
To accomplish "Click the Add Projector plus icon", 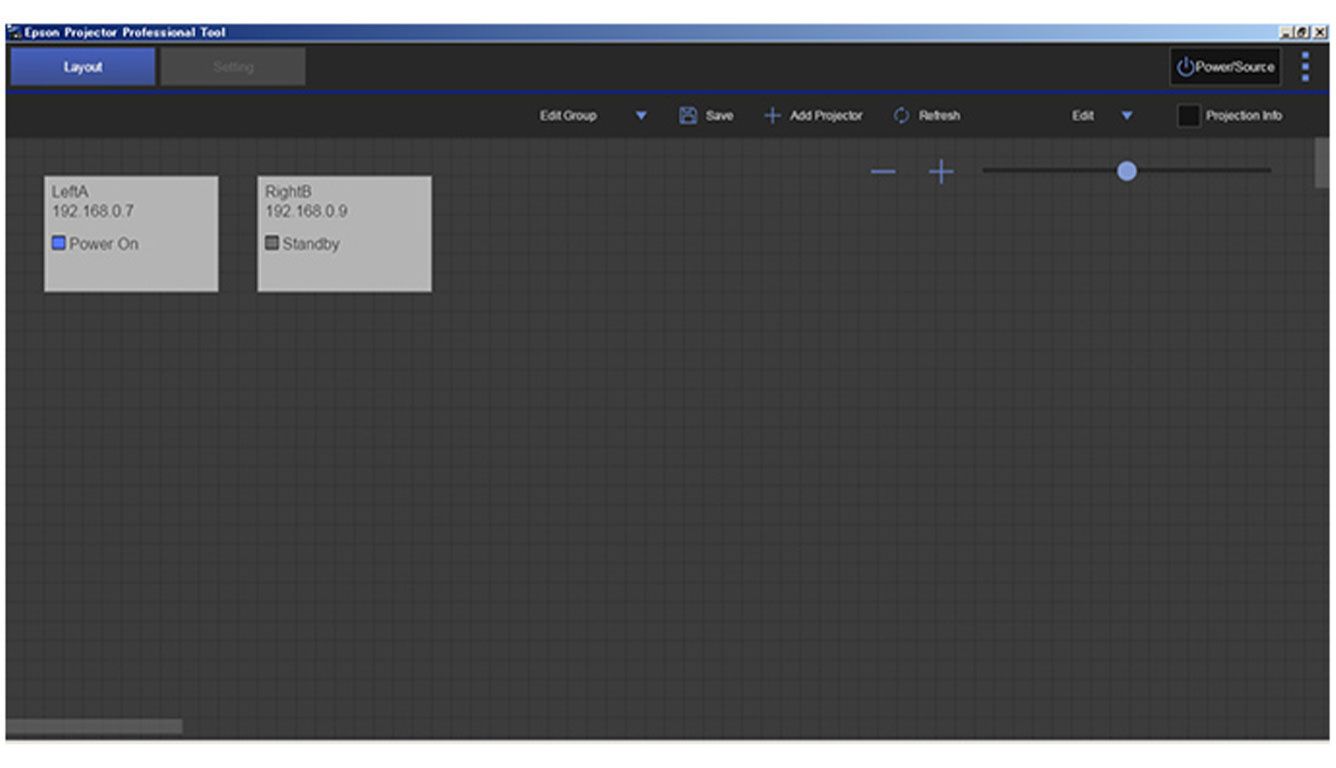I will pos(772,116).
